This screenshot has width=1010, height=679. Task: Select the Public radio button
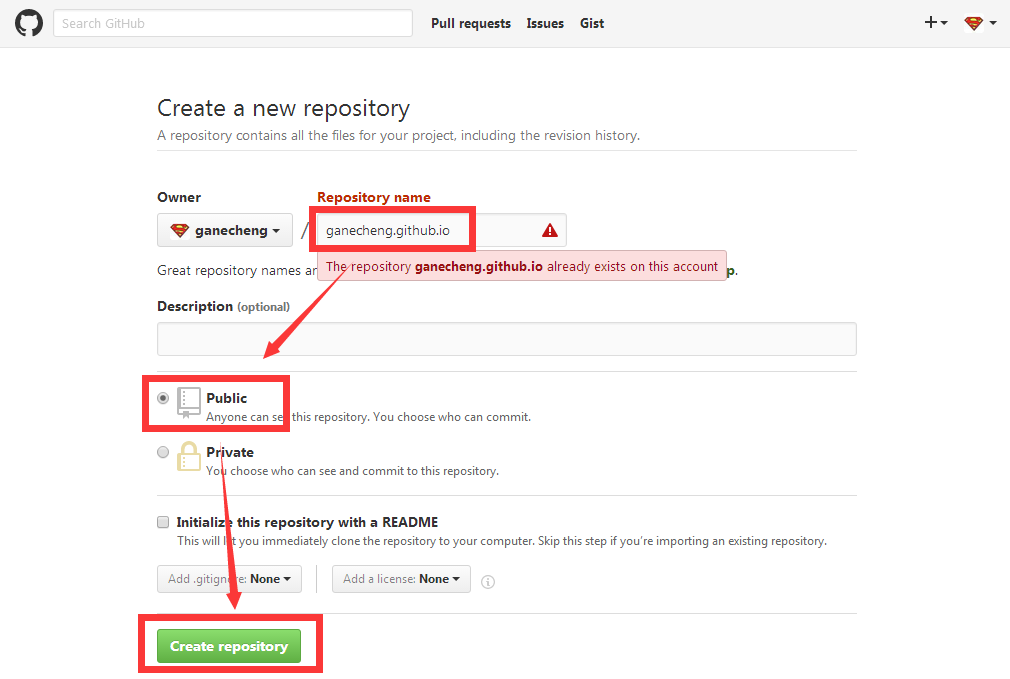pos(163,398)
